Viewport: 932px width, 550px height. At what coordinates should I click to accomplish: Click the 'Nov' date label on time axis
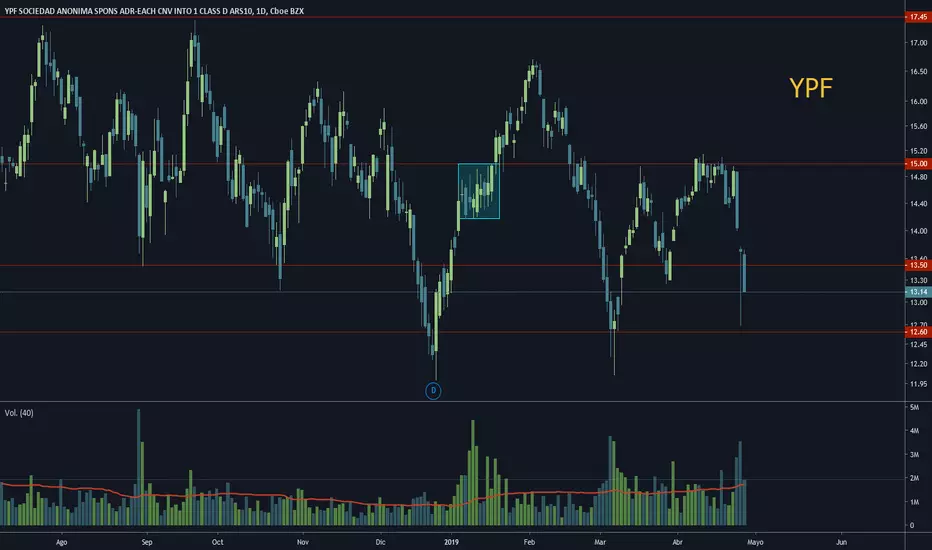pyautogui.click(x=303, y=542)
